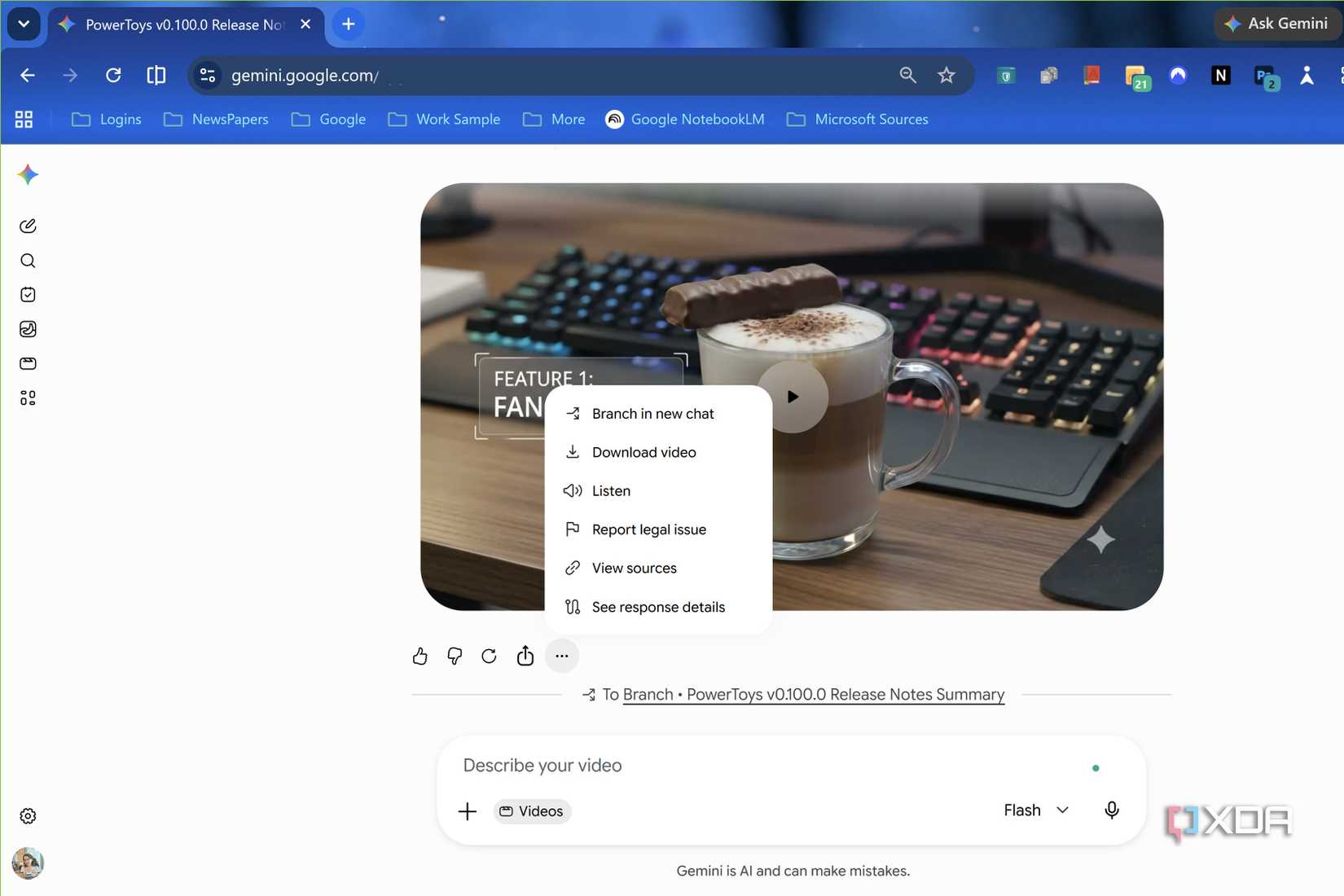The height and width of the screenshot is (896, 1344).
Task: Share the response with share icon
Action: point(525,656)
